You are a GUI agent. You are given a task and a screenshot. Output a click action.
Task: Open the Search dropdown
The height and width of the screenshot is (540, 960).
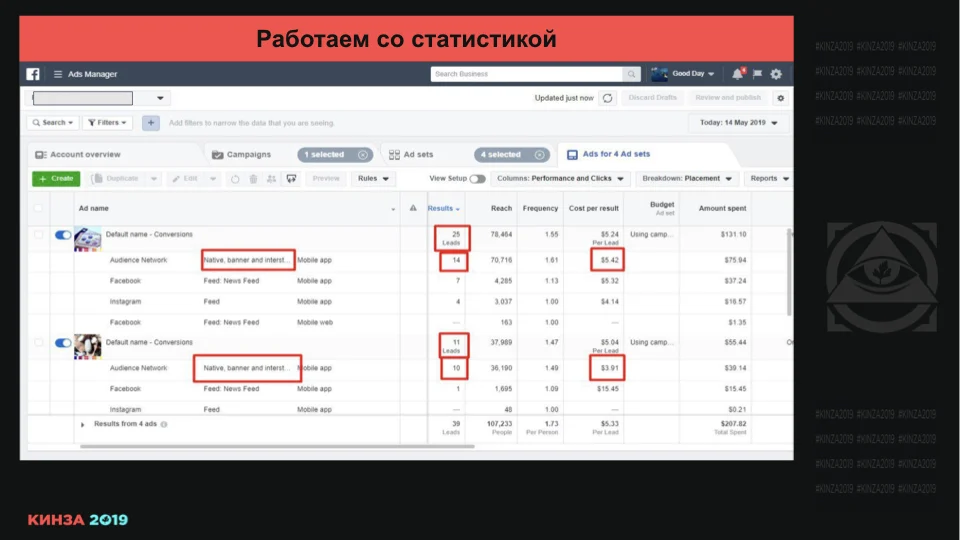(53, 123)
